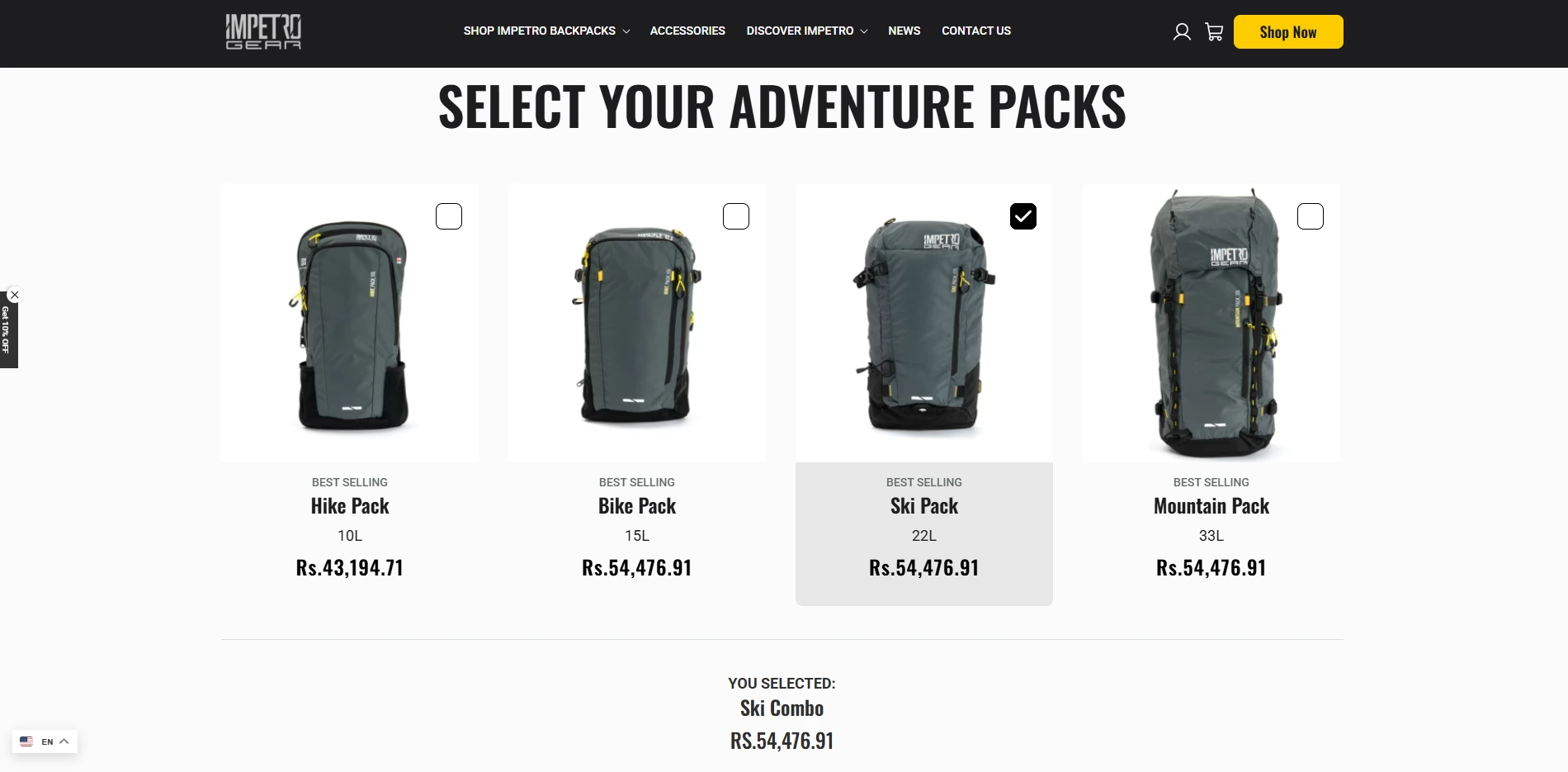Select the Bike Pack checkbox
This screenshot has width=1568, height=772.
click(x=736, y=216)
